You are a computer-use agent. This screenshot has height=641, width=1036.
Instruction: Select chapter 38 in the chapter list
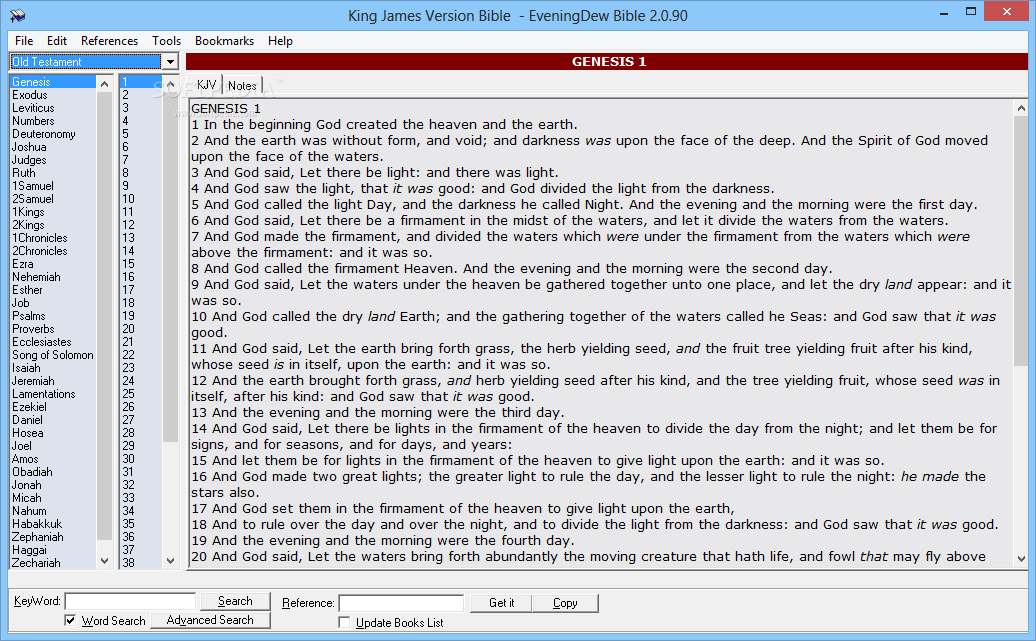[141, 563]
